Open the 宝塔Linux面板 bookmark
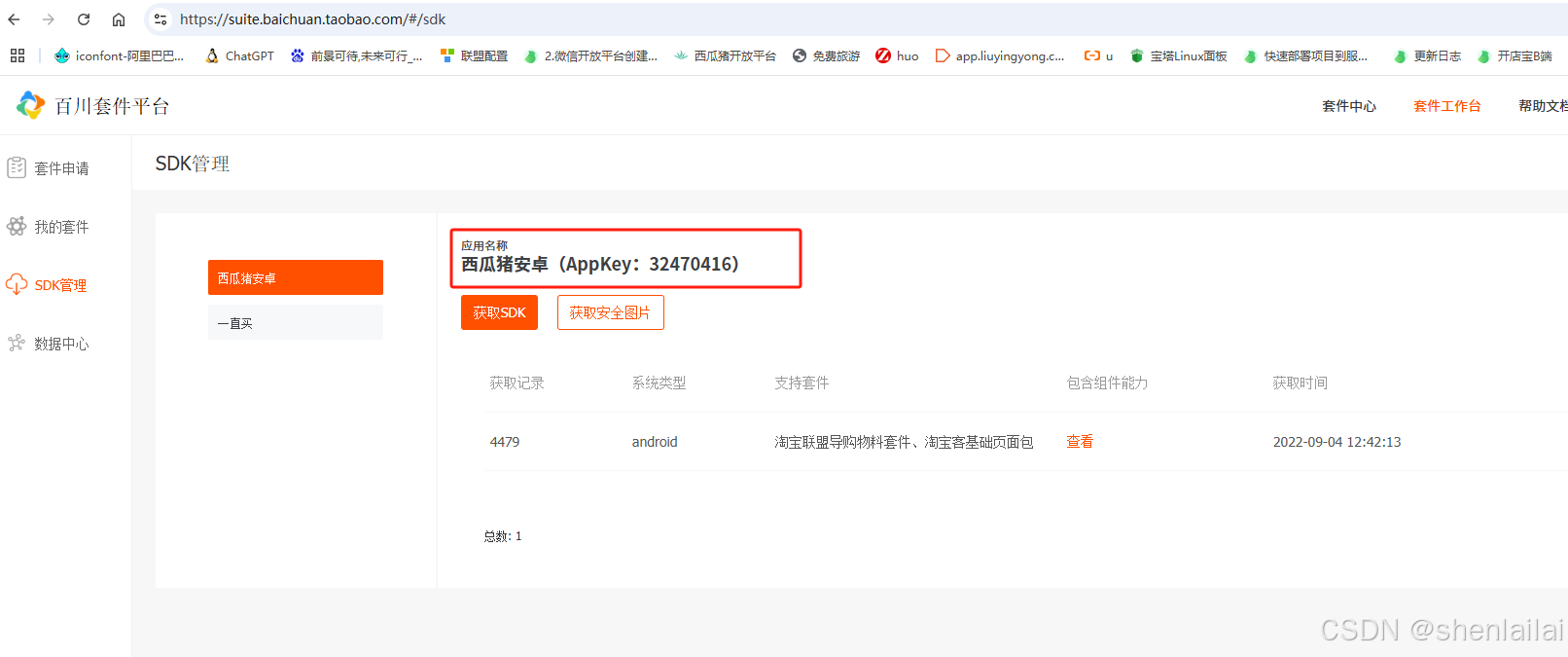 coord(1178,55)
